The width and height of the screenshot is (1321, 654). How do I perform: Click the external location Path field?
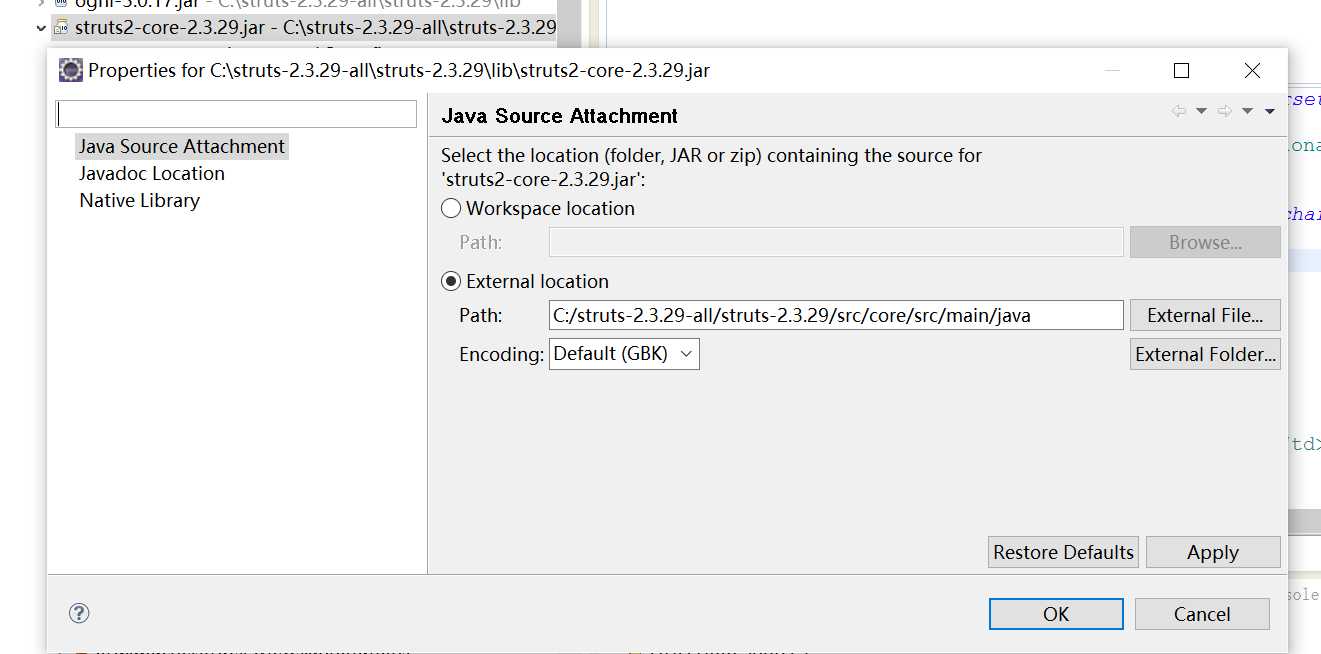(x=836, y=315)
